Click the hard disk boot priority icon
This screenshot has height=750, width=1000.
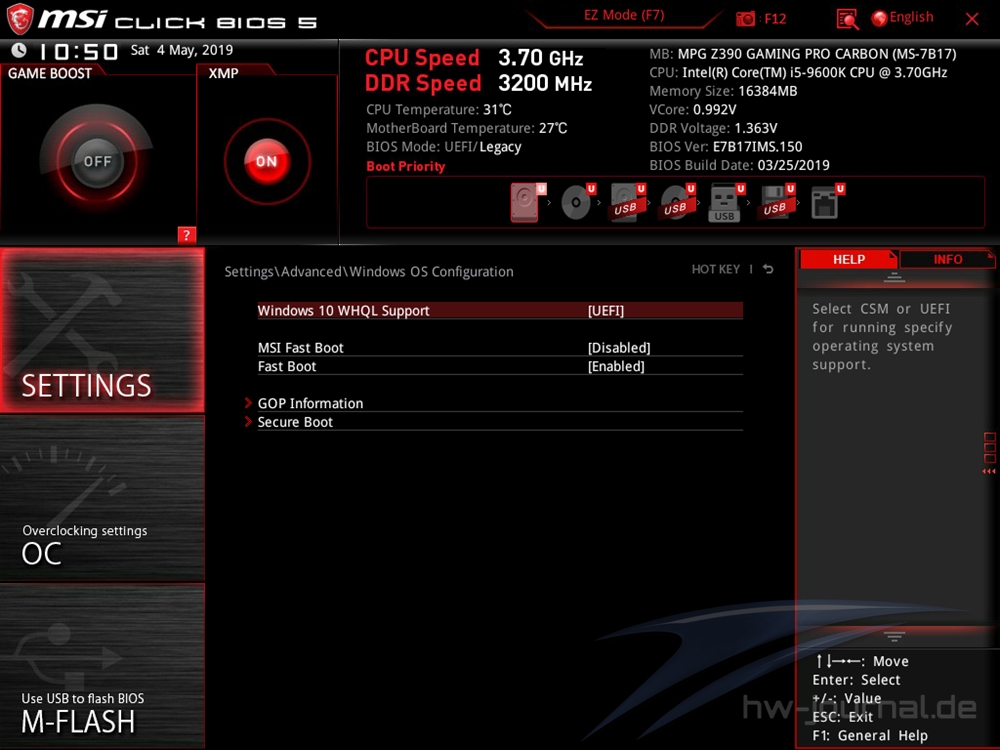525,203
